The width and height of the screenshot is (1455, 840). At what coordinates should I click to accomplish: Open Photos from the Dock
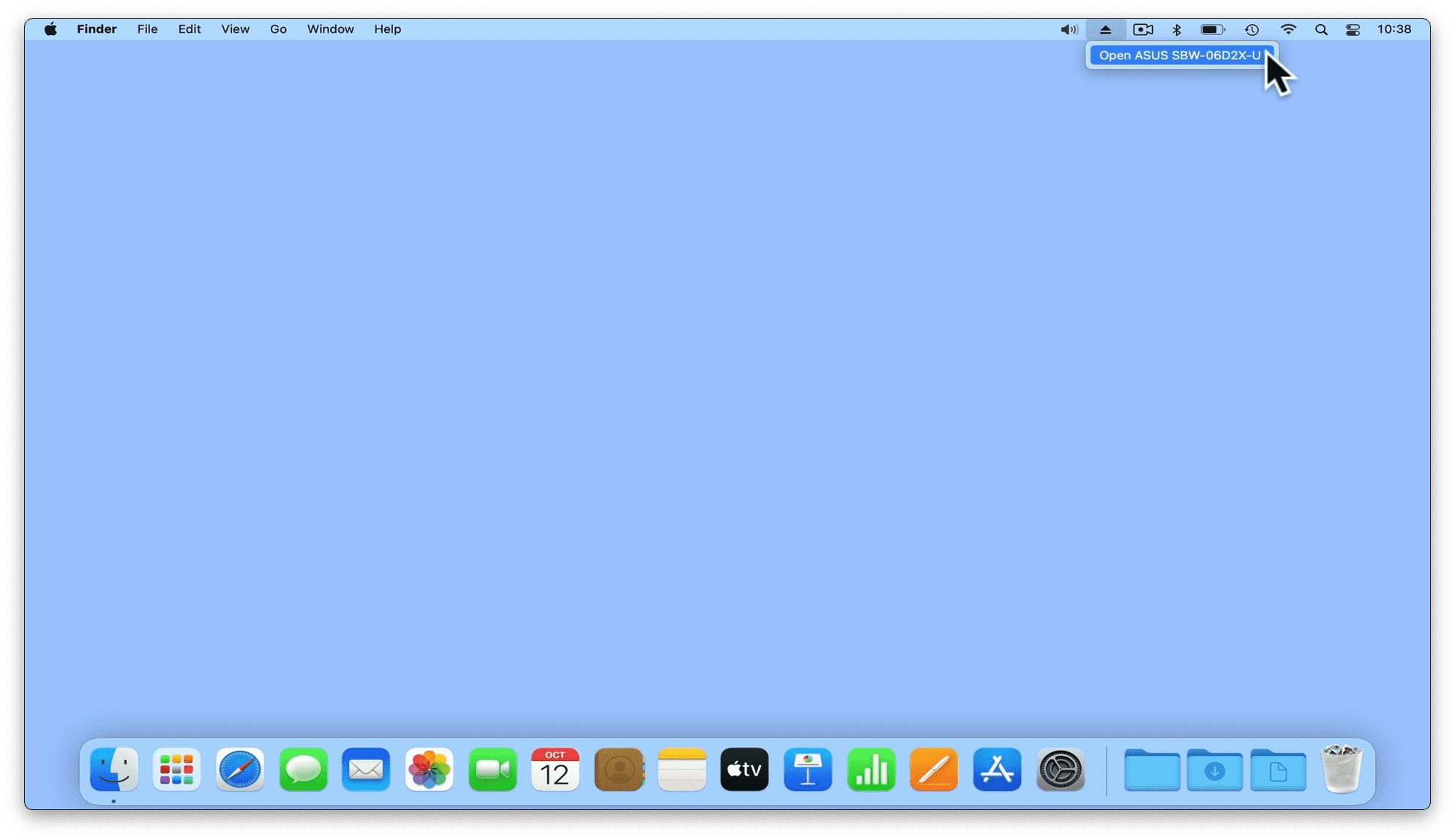[x=430, y=769]
